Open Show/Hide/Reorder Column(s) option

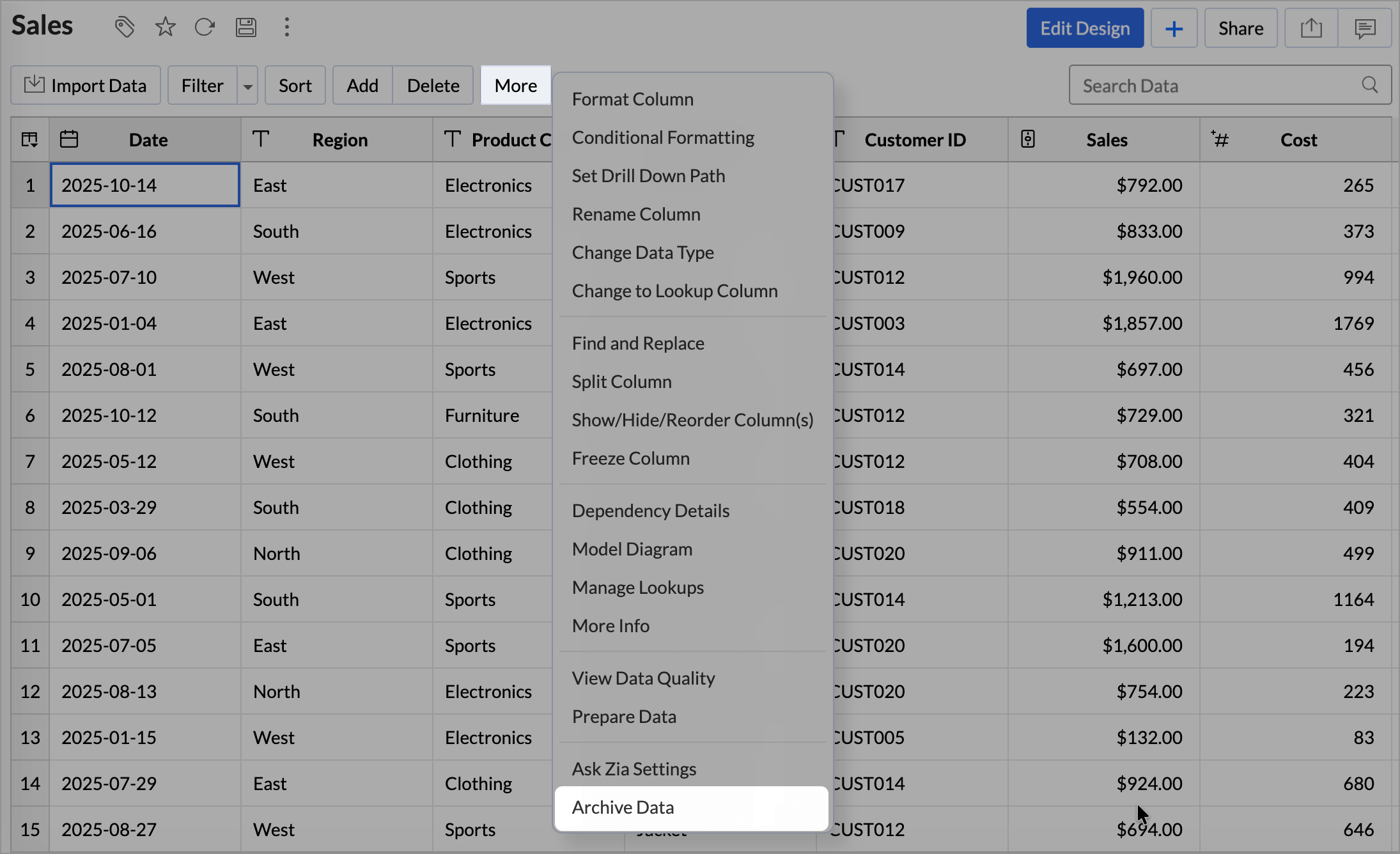tap(692, 420)
